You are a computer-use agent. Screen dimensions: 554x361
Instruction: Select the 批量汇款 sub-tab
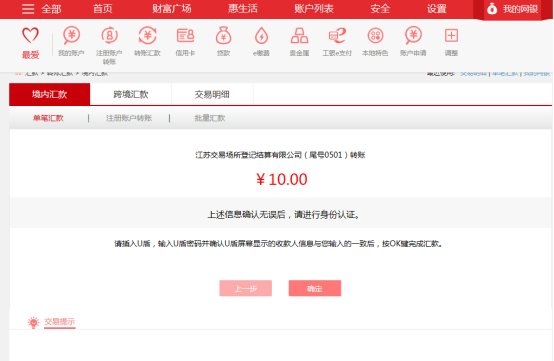pyautogui.click(x=210, y=118)
